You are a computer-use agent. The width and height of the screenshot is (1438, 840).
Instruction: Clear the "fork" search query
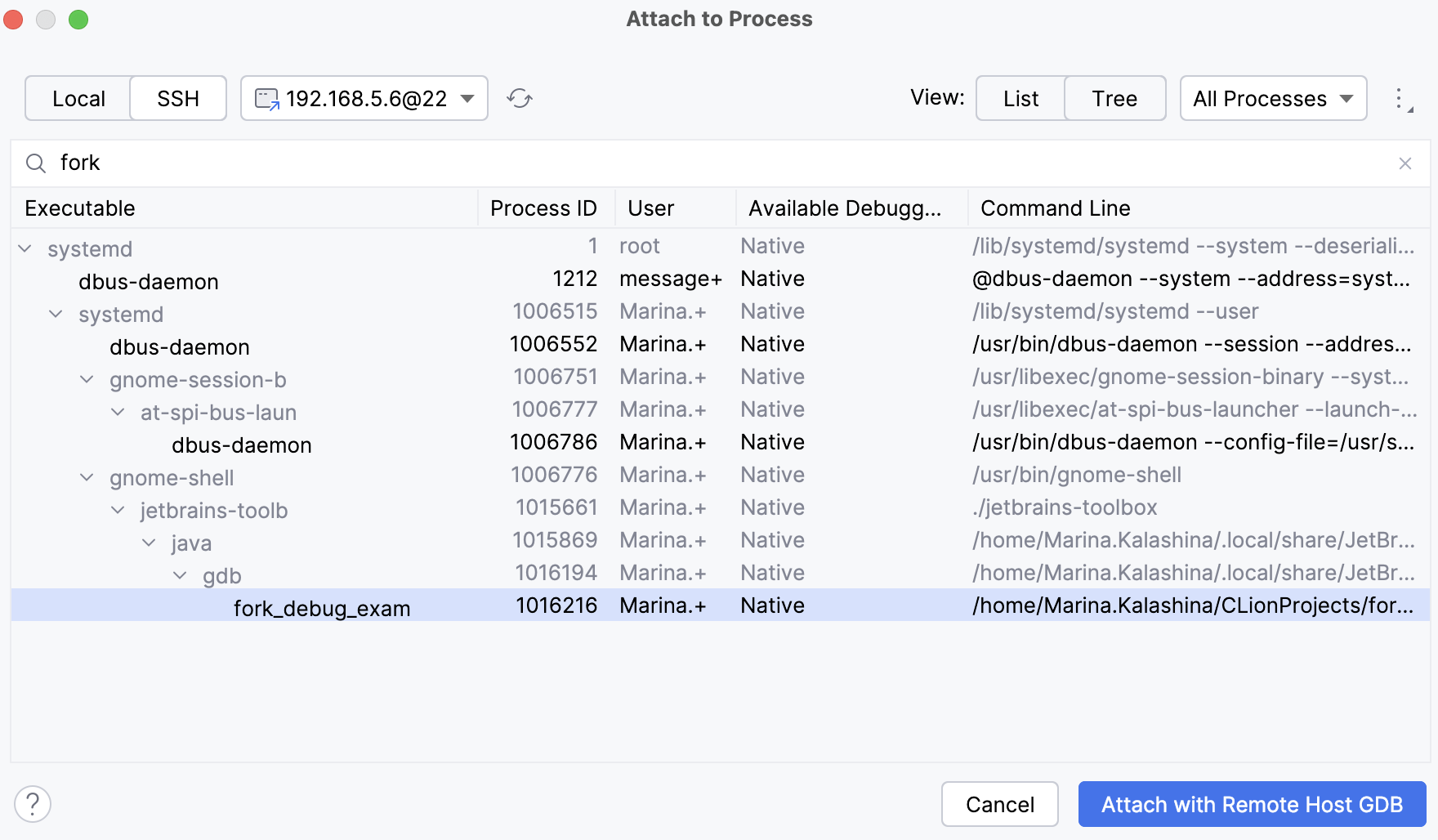pos(1406,163)
